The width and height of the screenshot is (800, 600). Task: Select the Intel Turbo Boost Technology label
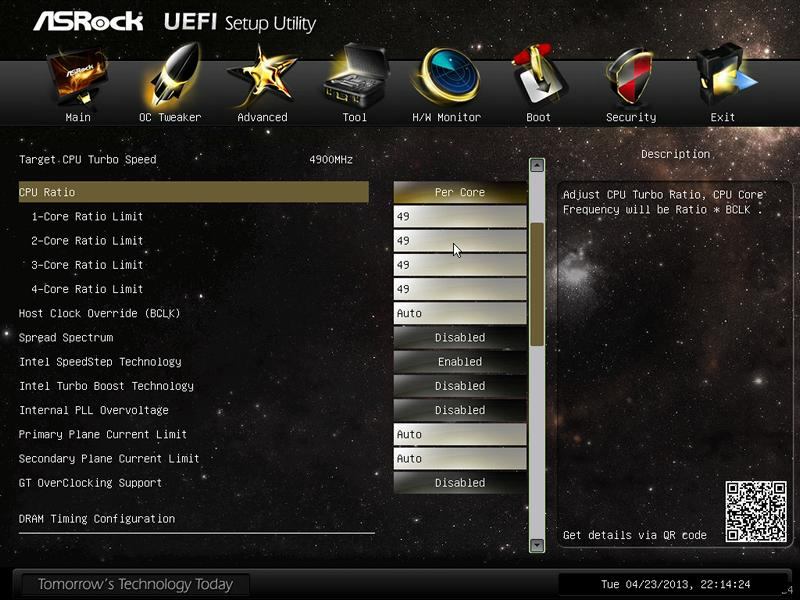[x=106, y=386]
